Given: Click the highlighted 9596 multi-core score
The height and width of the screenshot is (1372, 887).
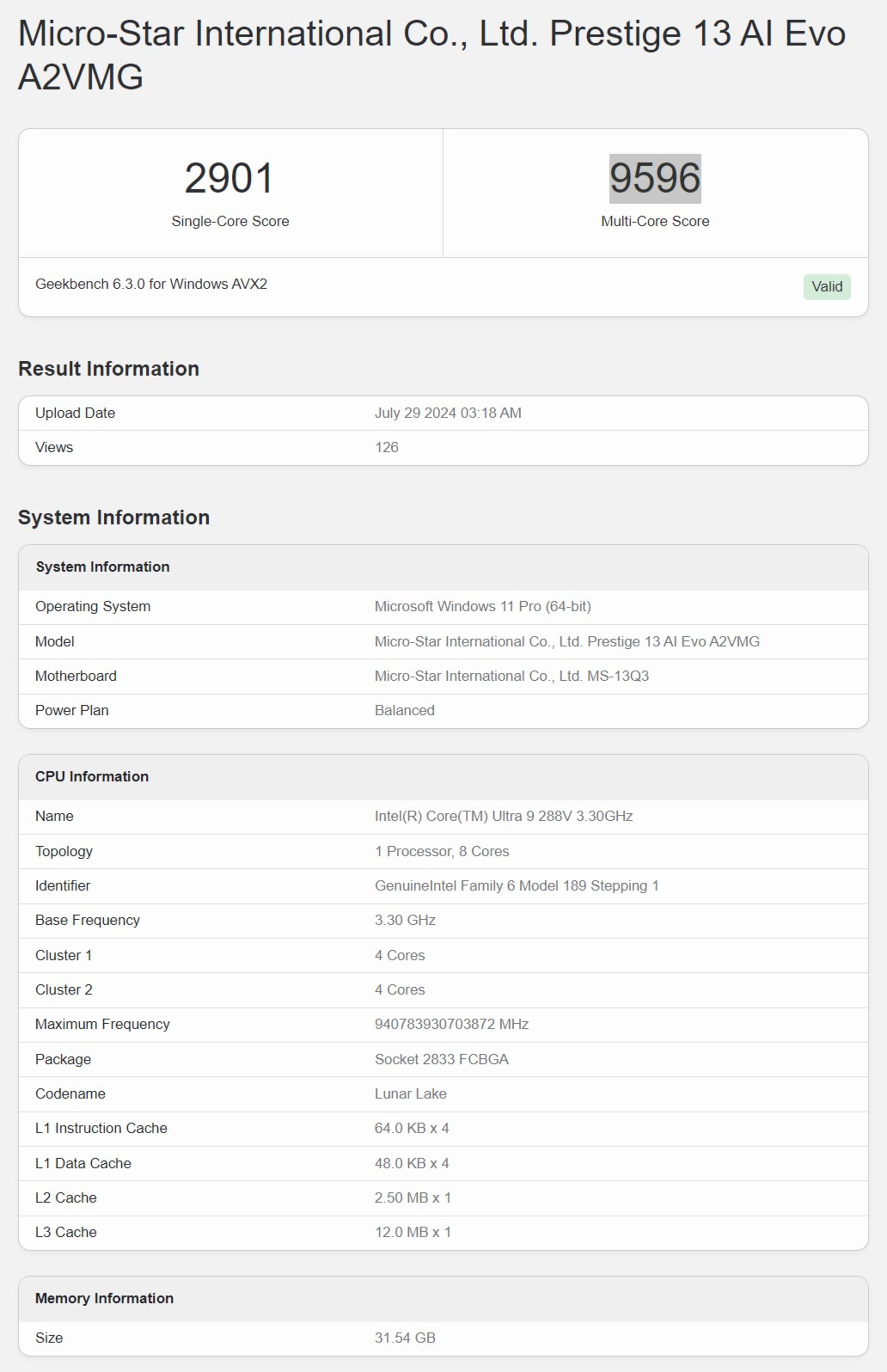Looking at the screenshot, I should pos(655,178).
